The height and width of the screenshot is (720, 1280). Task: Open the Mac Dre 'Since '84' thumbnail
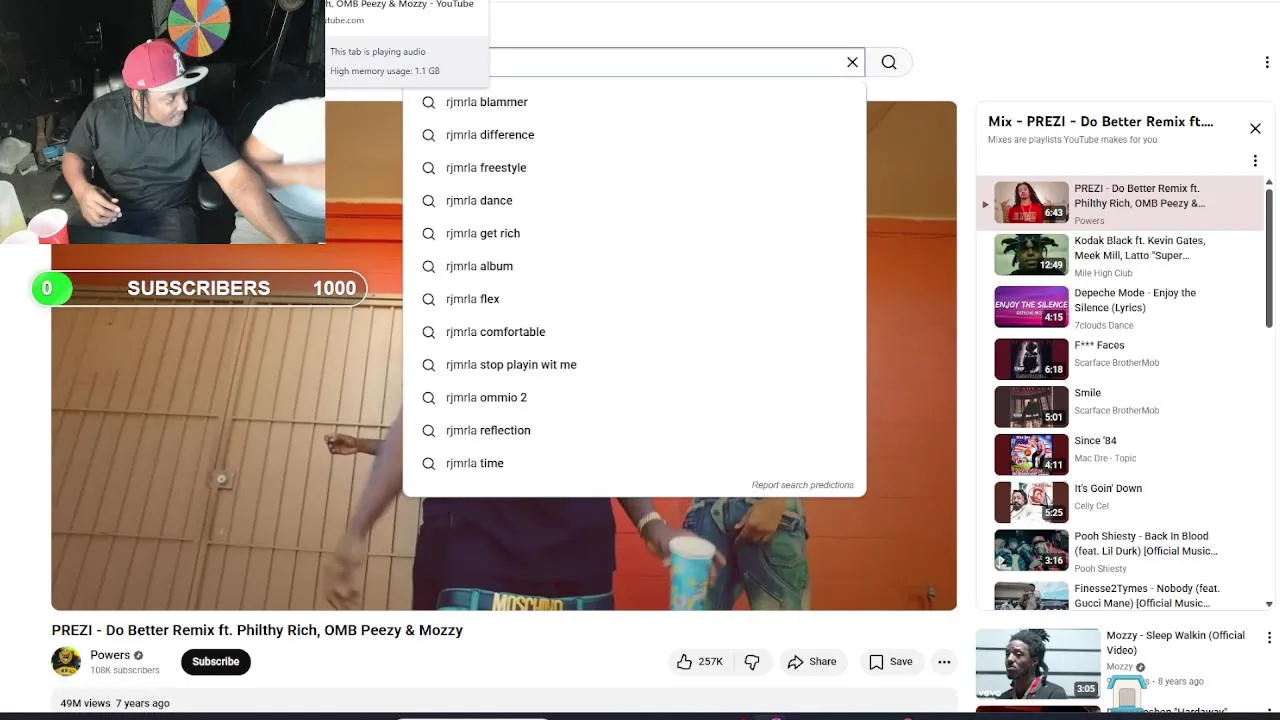click(1031, 455)
